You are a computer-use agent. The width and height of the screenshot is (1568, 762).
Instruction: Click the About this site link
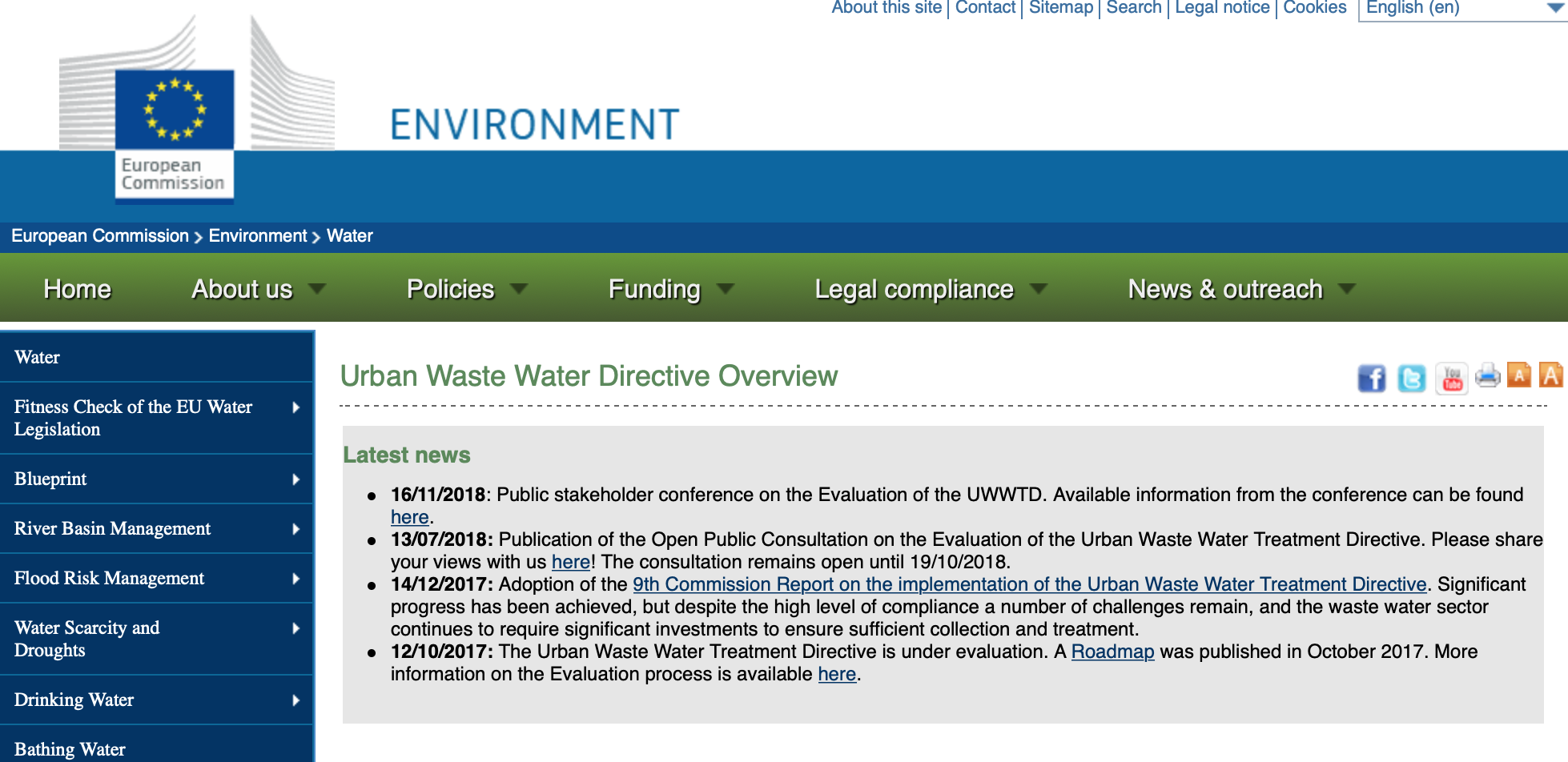coord(887,8)
